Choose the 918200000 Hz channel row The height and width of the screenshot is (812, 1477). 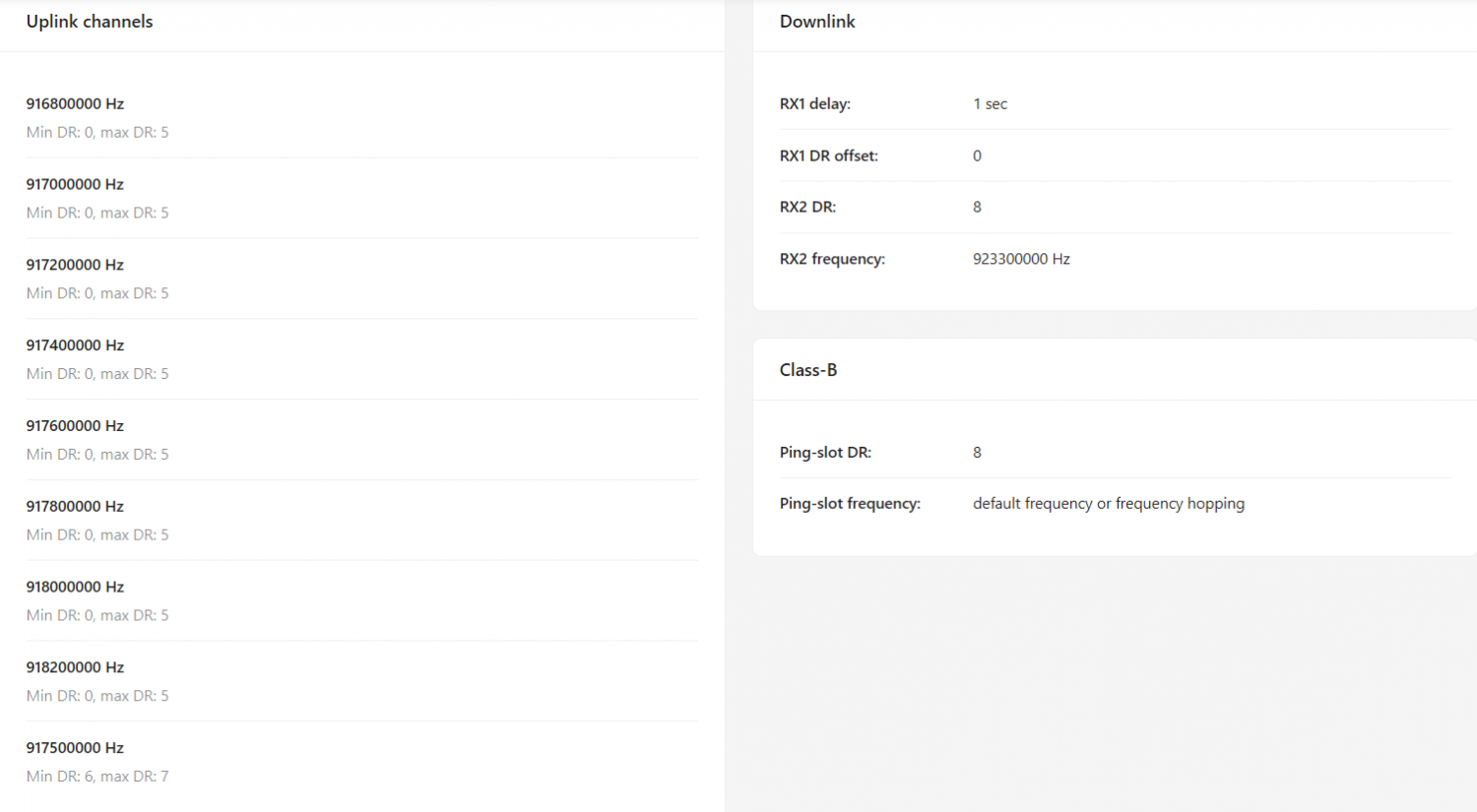pyautogui.click(x=75, y=667)
